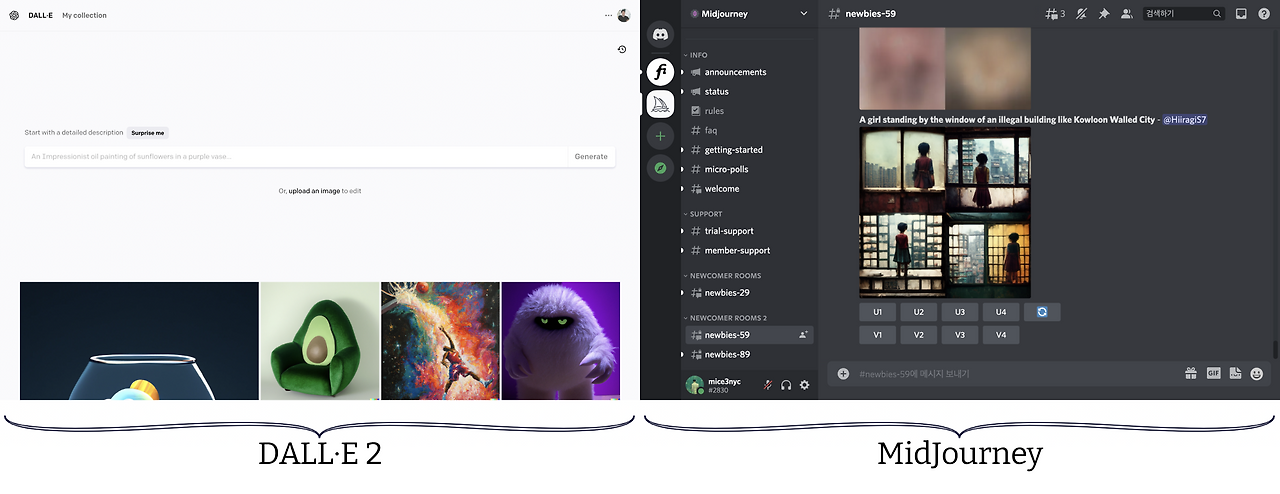Select the 'fi' server icon in Discord
The width and height of the screenshot is (1280, 494).
coord(660,72)
